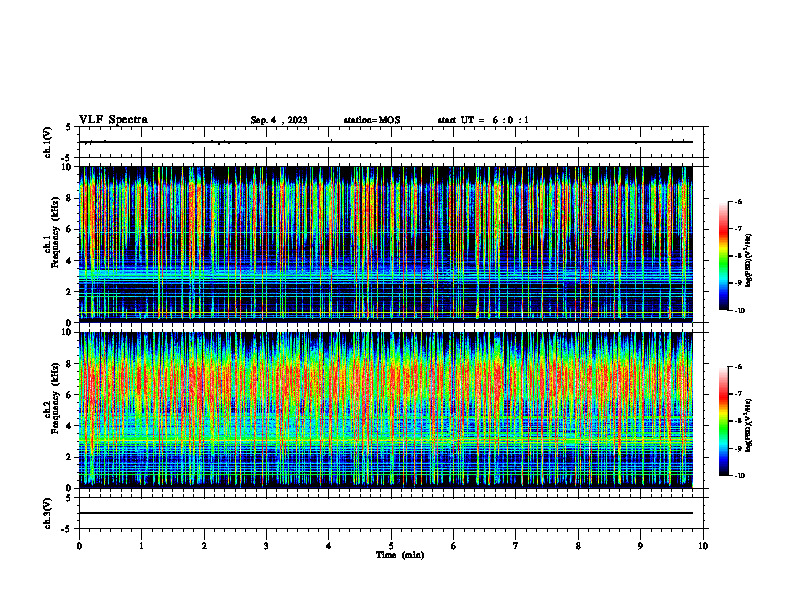Screen dimensions: 792x612
Task: Click the ch.1 spectrogram color scale bar
Action: (x=724, y=256)
